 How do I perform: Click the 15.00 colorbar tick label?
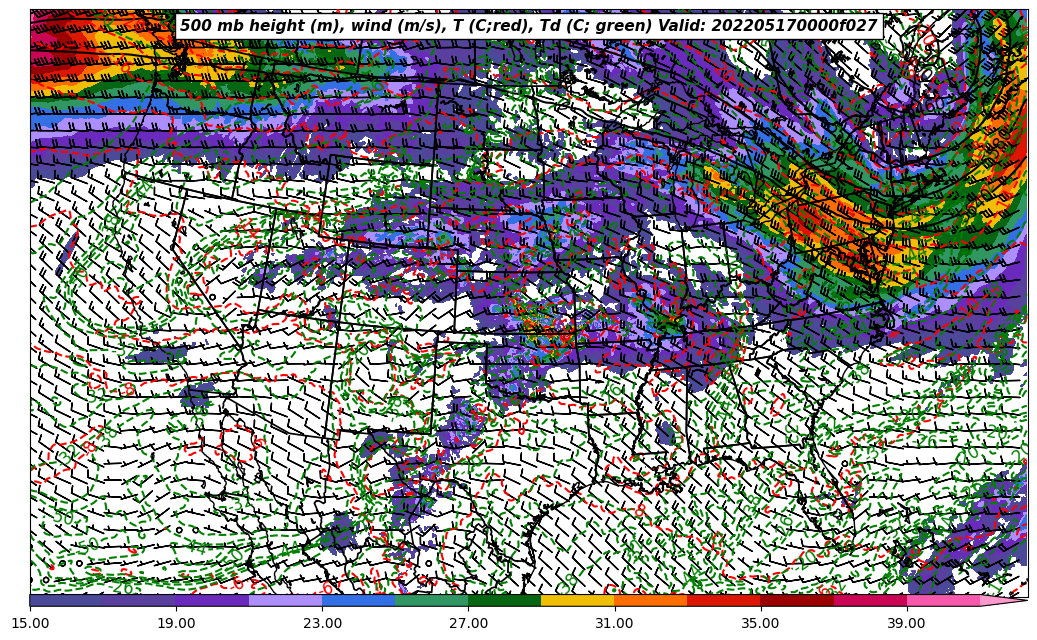[30, 623]
